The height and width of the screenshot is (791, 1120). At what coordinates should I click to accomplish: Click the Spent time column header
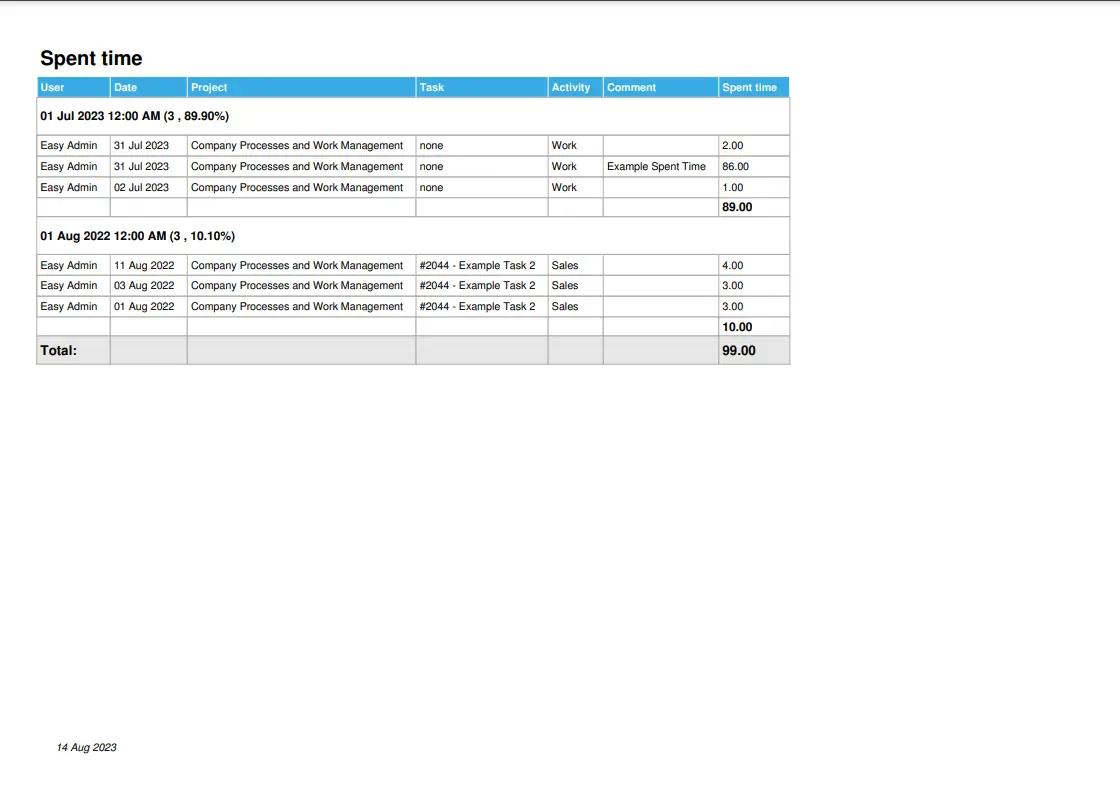(749, 87)
